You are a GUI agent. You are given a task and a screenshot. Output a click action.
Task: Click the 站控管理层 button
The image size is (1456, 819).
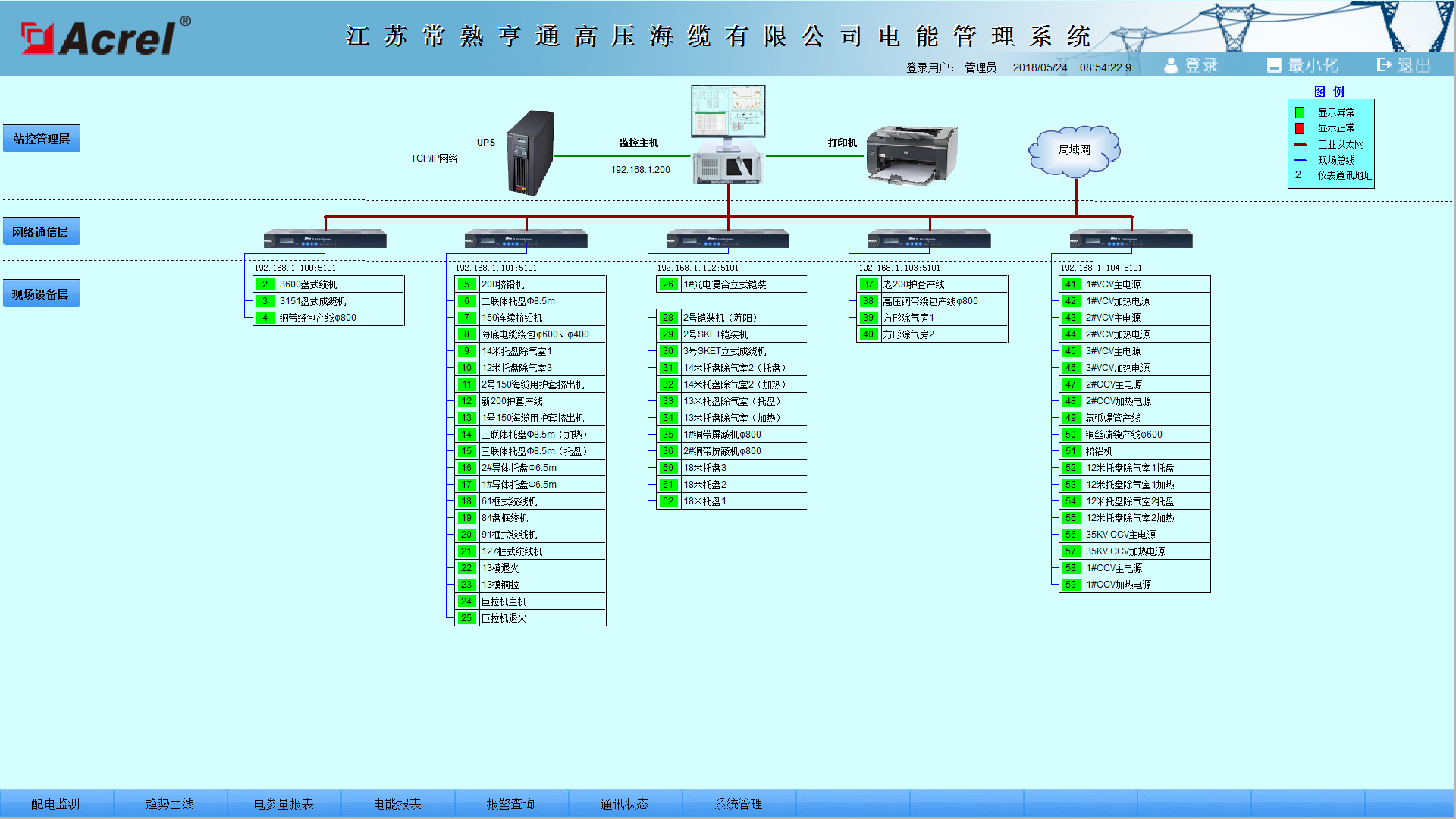(42, 139)
